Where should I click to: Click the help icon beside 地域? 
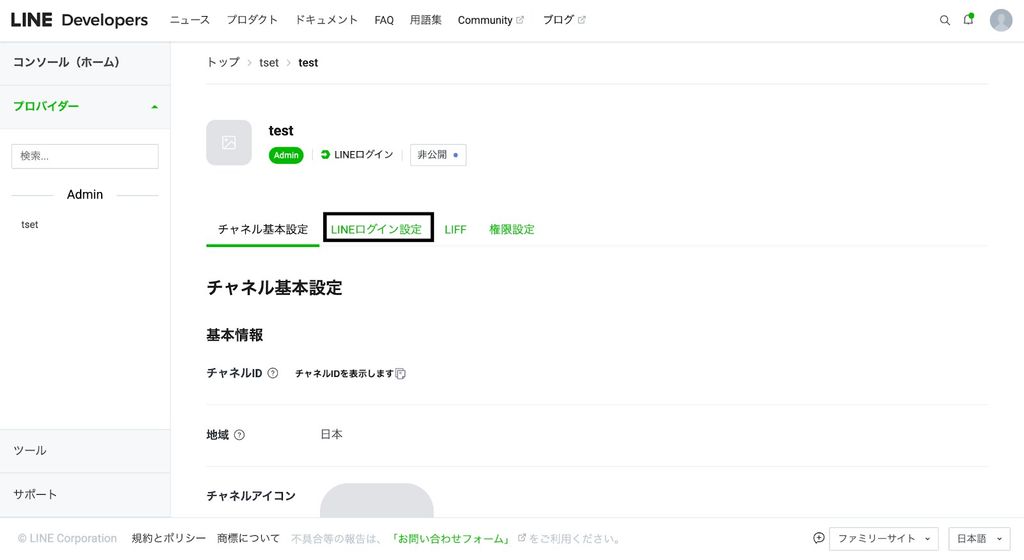click(x=240, y=435)
